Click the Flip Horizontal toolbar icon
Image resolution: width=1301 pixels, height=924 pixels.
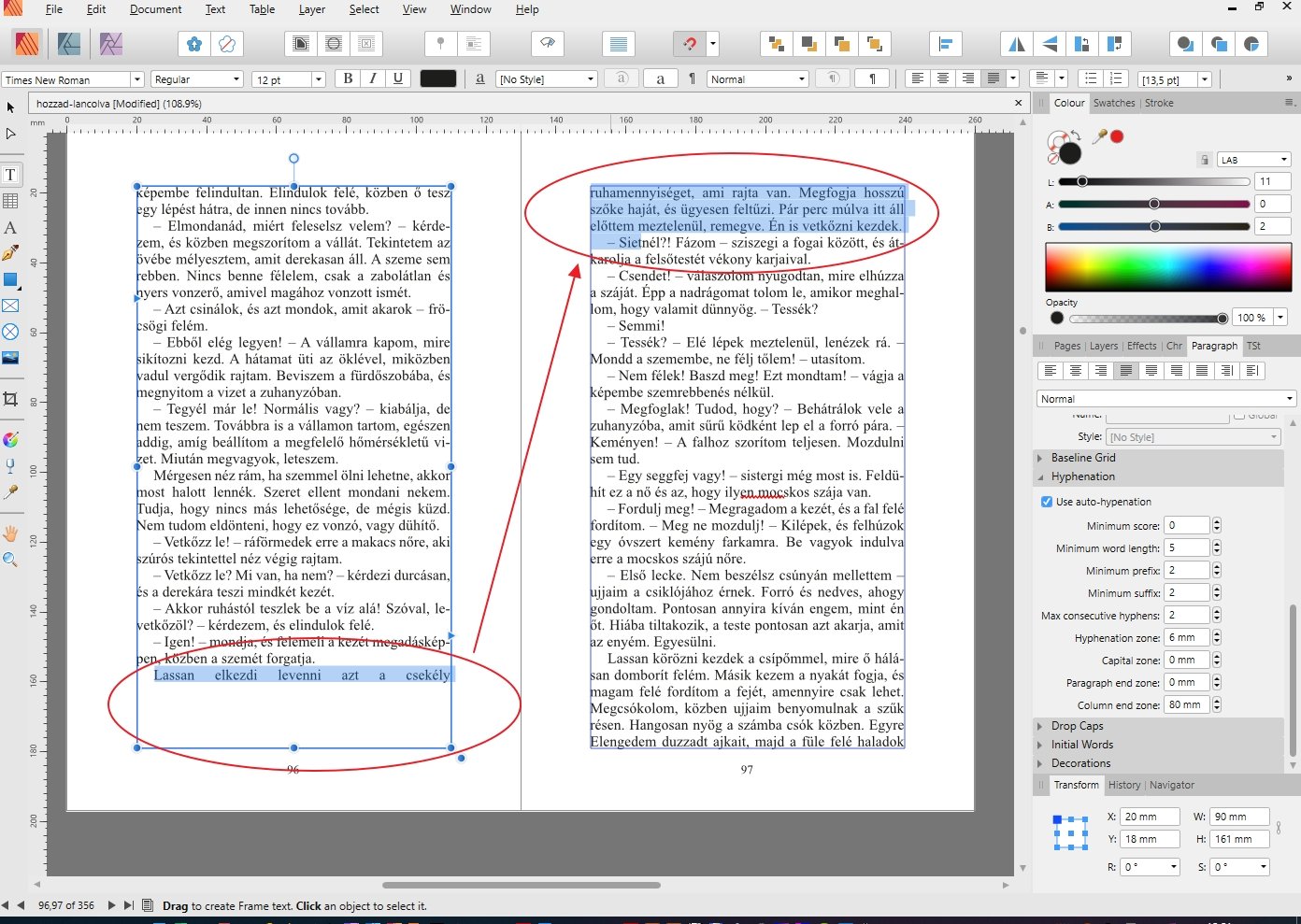[1017, 44]
